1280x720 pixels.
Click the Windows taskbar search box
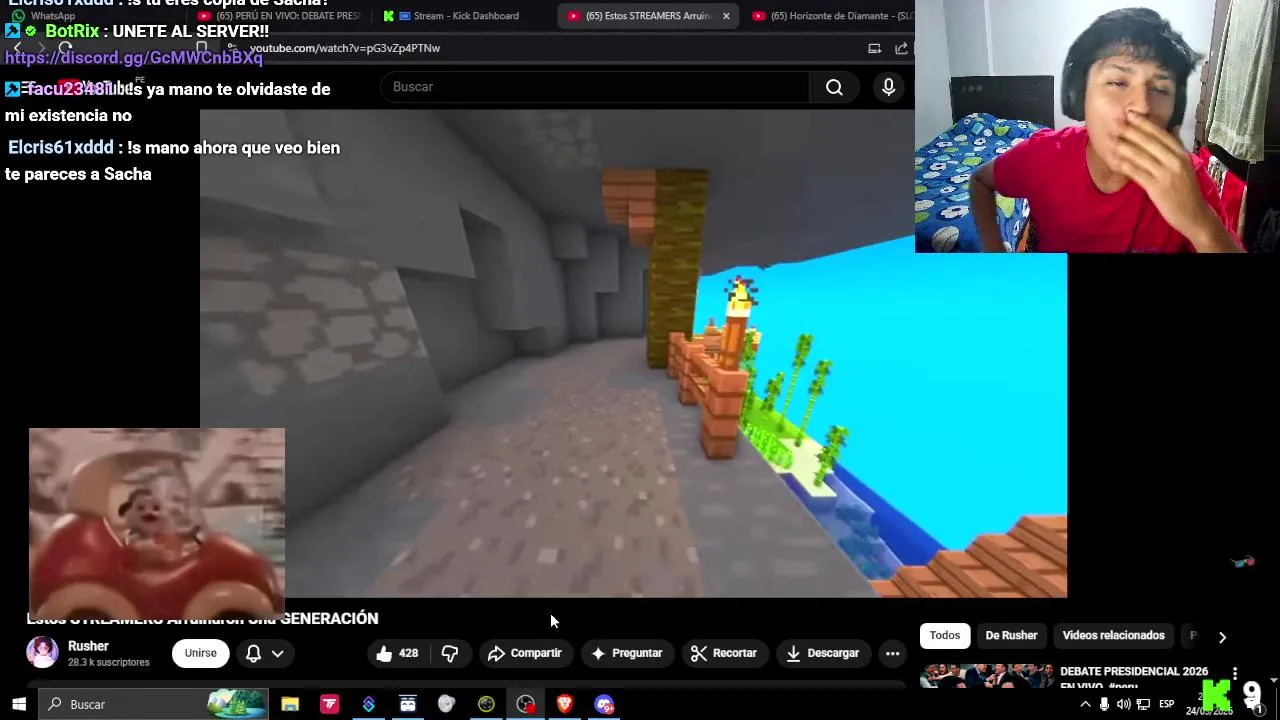point(155,704)
